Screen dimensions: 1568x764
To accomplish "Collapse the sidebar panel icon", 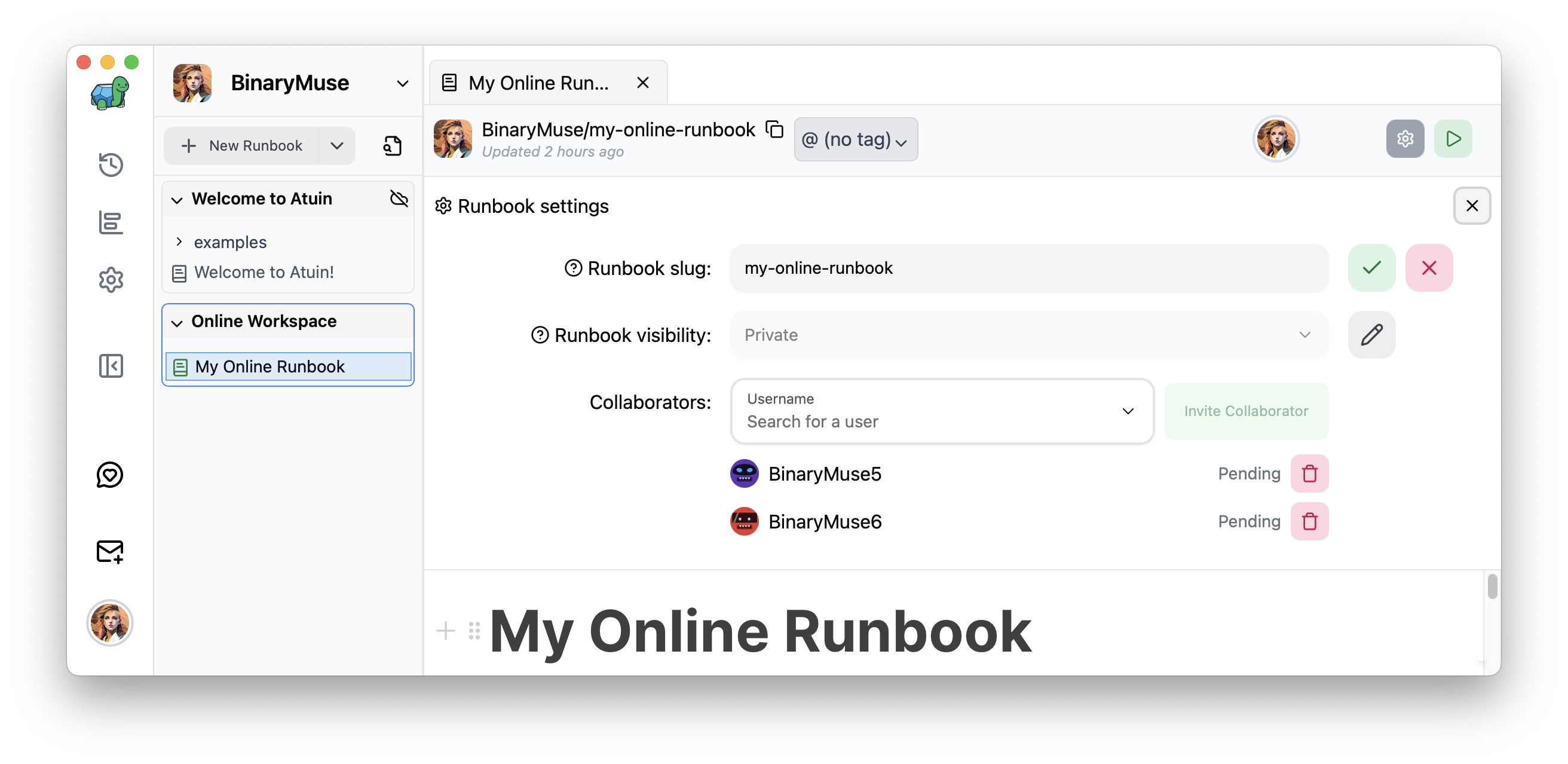I will tap(111, 366).
